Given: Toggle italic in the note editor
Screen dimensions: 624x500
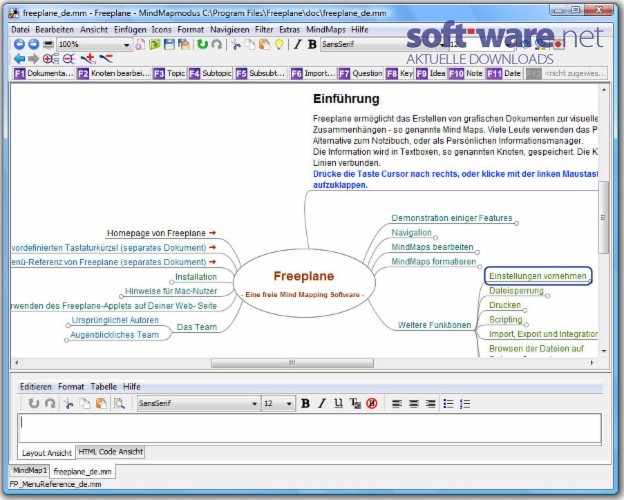Looking at the screenshot, I should tap(322, 404).
